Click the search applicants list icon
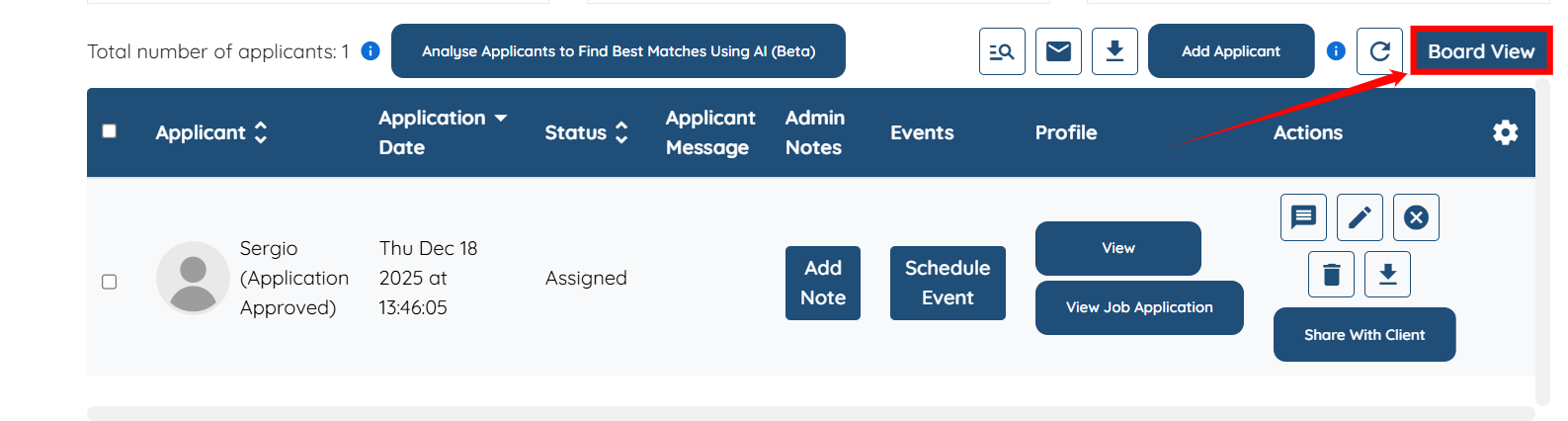Image resolution: width=1568 pixels, height=421 pixels. (x=1002, y=51)
